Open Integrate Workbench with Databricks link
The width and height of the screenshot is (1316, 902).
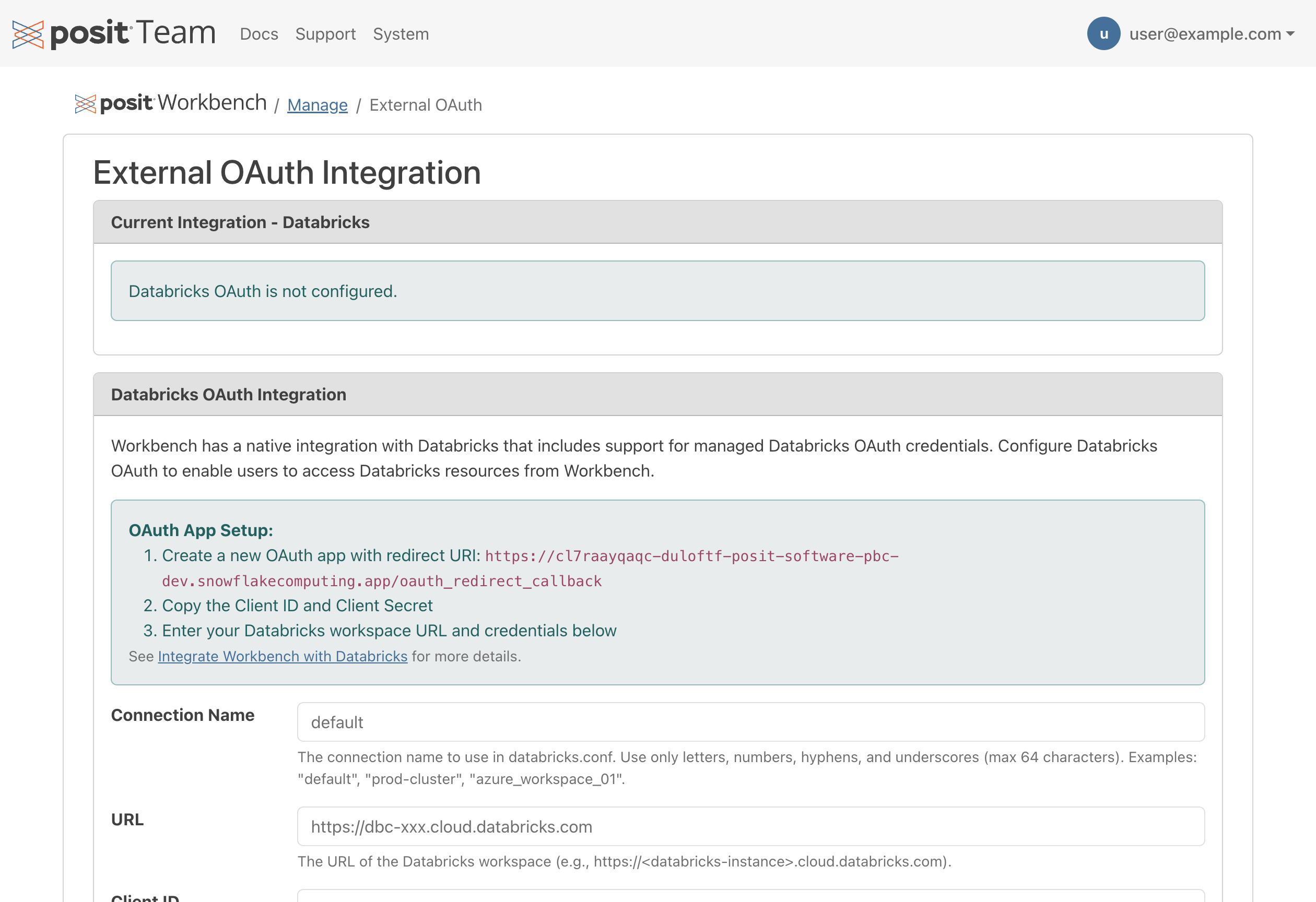point(282,657)
